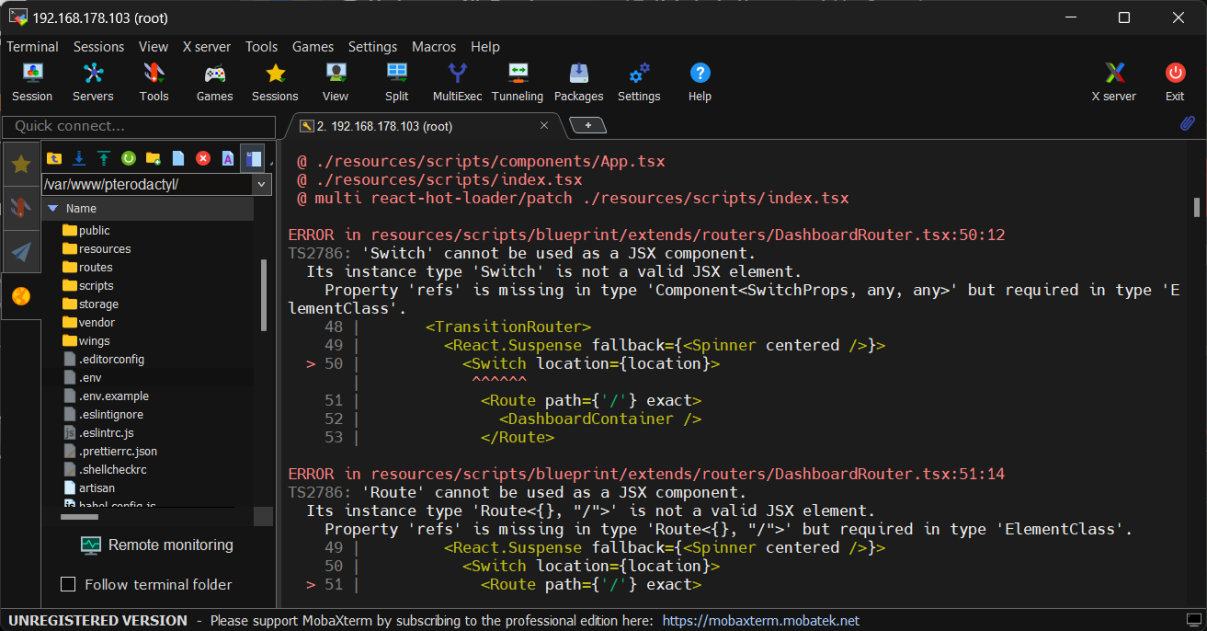Viewport: 1207px width, 631px height.
Task: Open the Macros menu
Action: (434, 46)
